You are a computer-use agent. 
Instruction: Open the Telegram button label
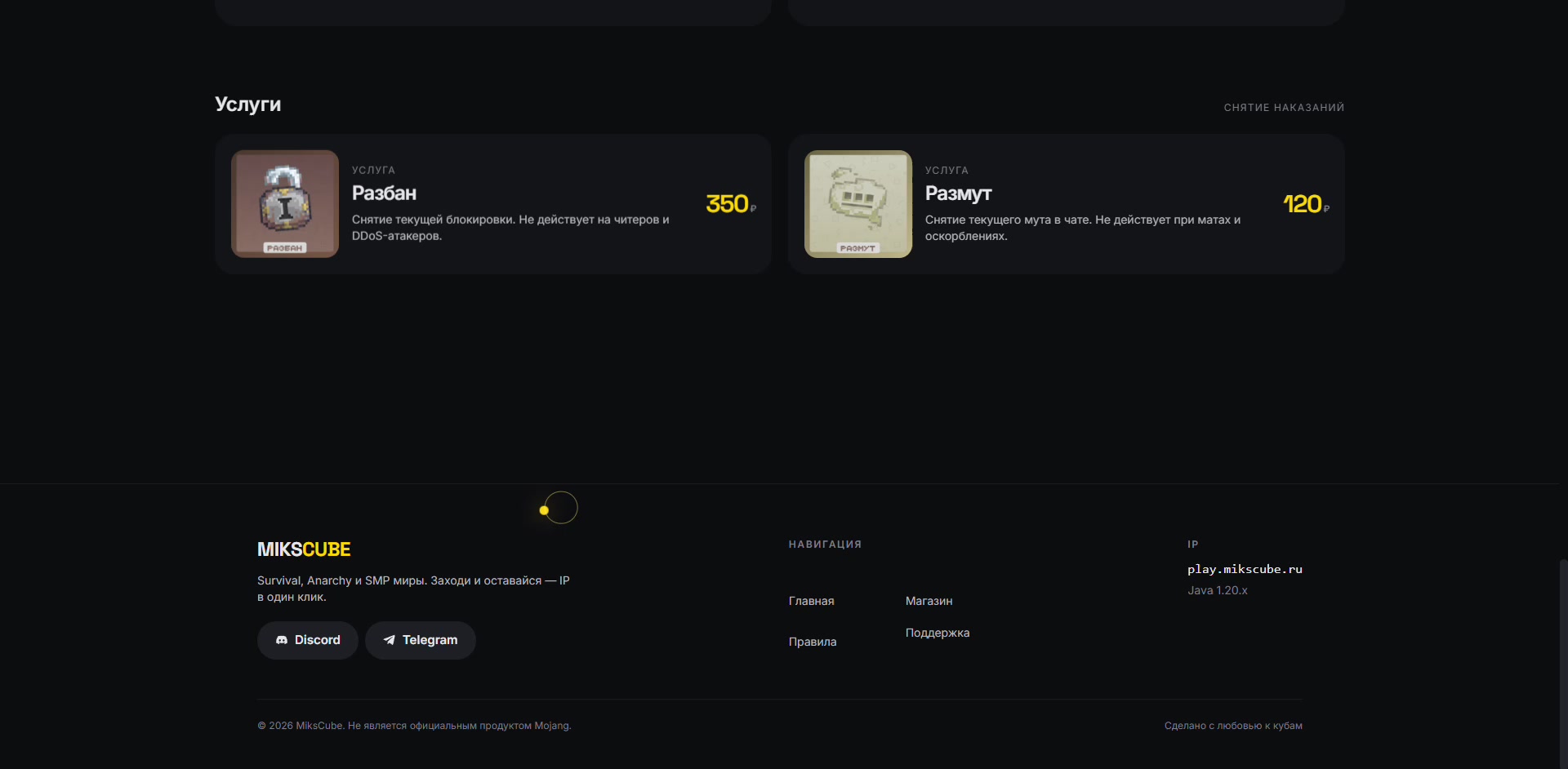(430, 640)
